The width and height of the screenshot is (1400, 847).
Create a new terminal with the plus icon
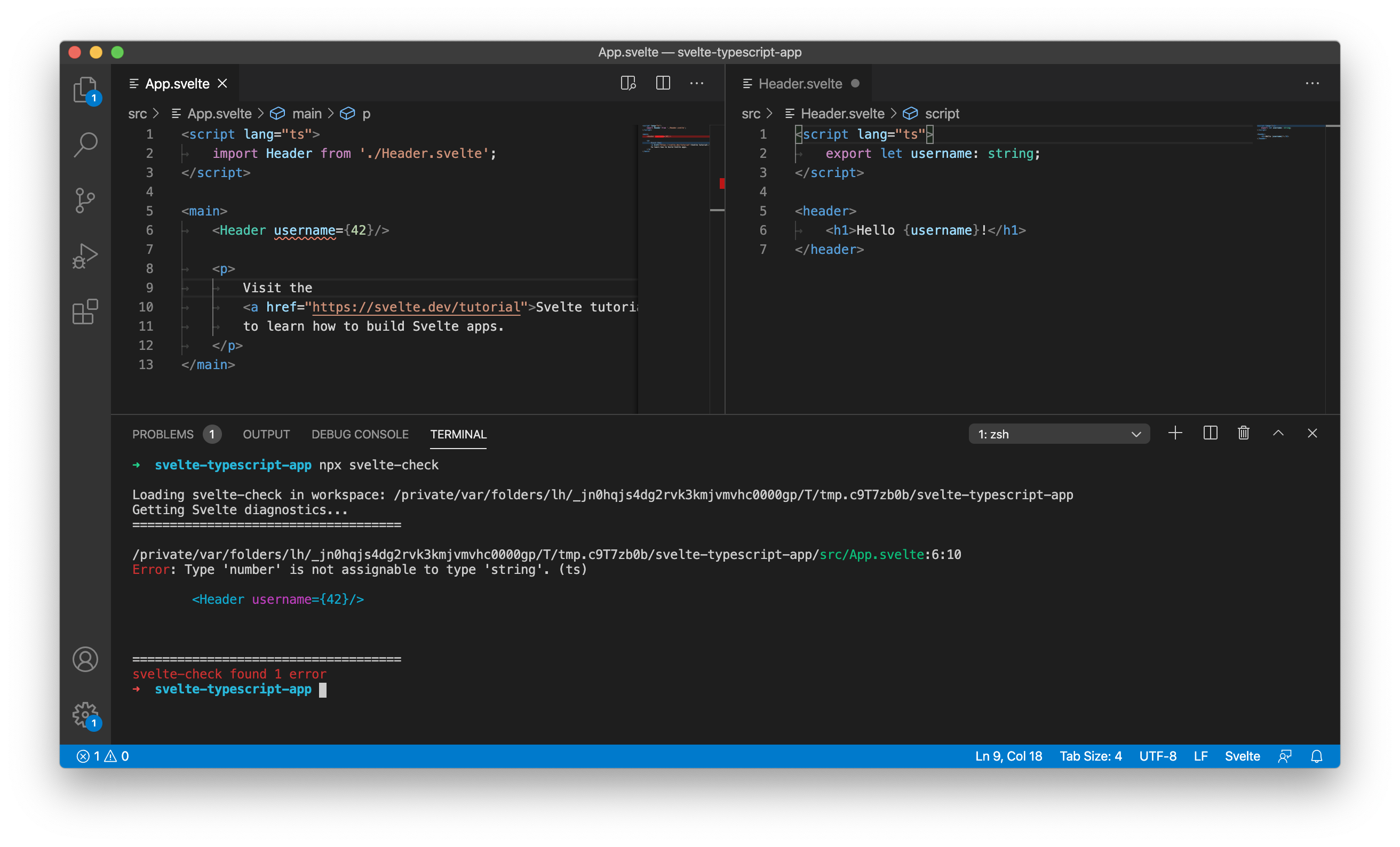1175,433
